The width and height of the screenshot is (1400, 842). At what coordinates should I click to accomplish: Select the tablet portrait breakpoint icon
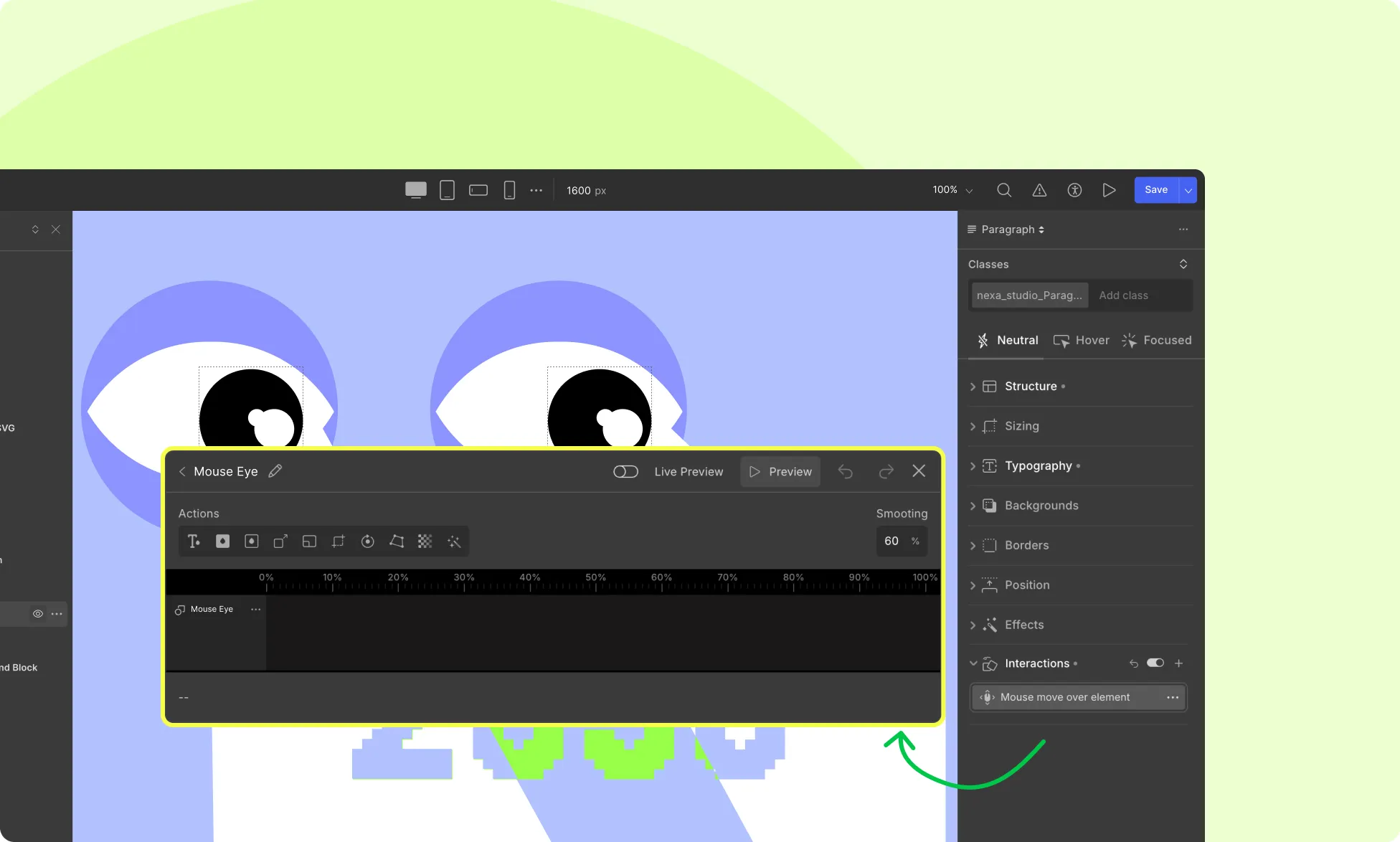[x=447, y=190]
